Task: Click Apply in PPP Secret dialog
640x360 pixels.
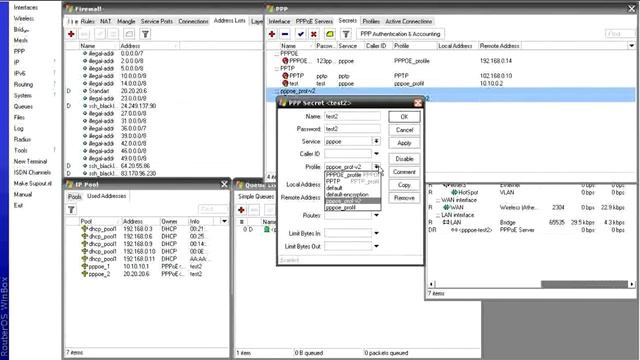Action: coord(404,143)
